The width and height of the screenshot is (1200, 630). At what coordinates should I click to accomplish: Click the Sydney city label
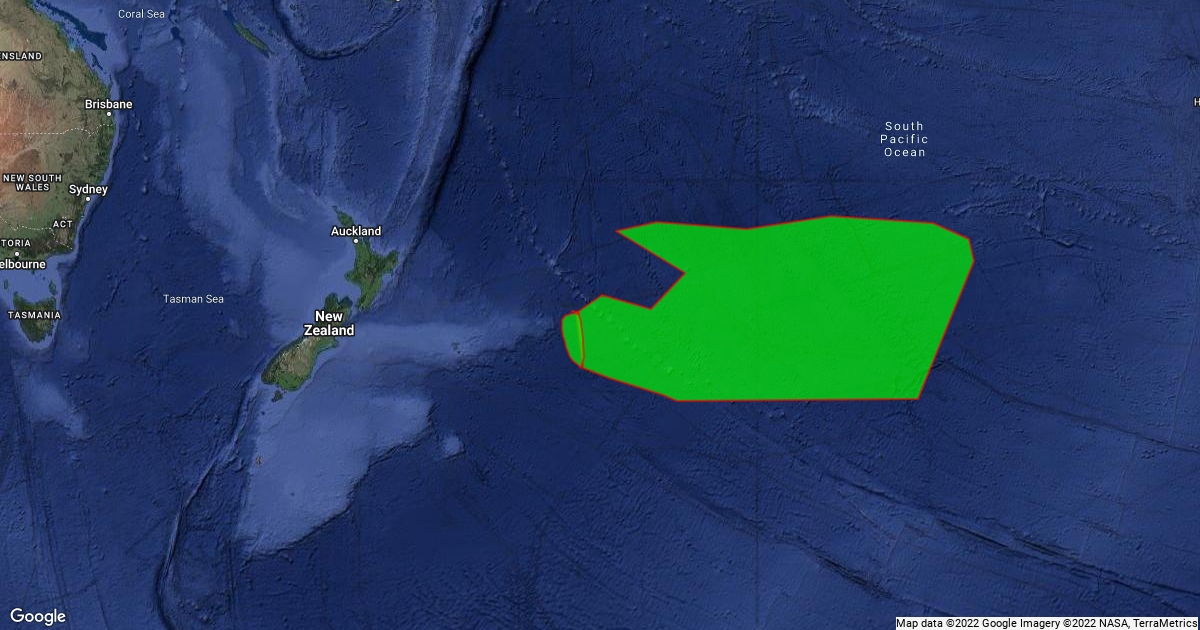click(88, 190)
